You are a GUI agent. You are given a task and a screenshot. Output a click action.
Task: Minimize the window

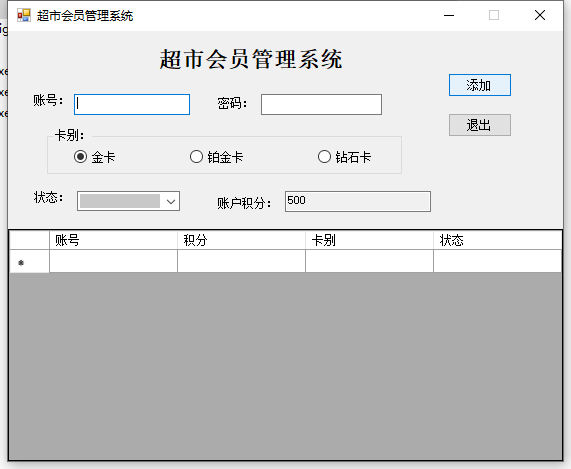pyautogui.click(x=449, y=15)
